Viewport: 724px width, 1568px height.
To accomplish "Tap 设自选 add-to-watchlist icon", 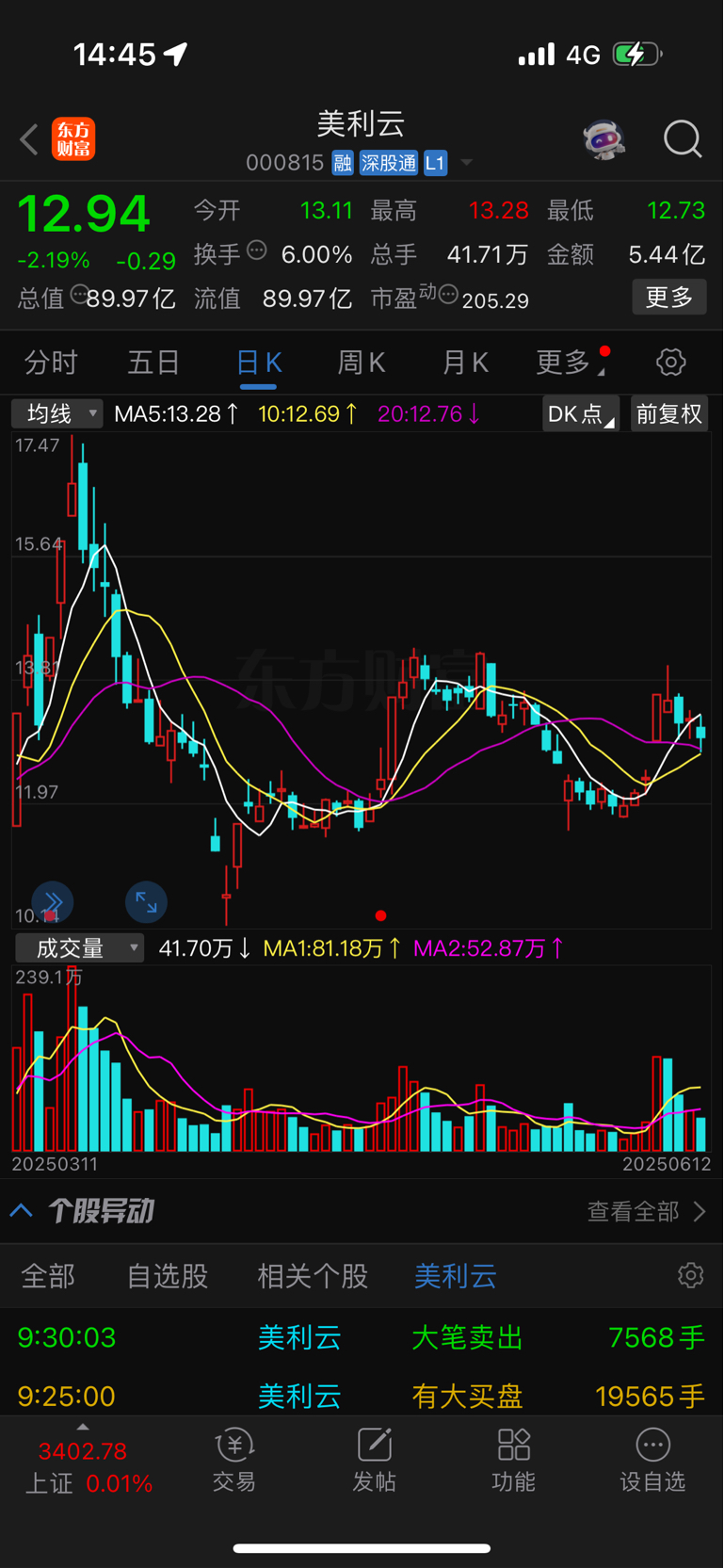I will tap(652, 1445).
